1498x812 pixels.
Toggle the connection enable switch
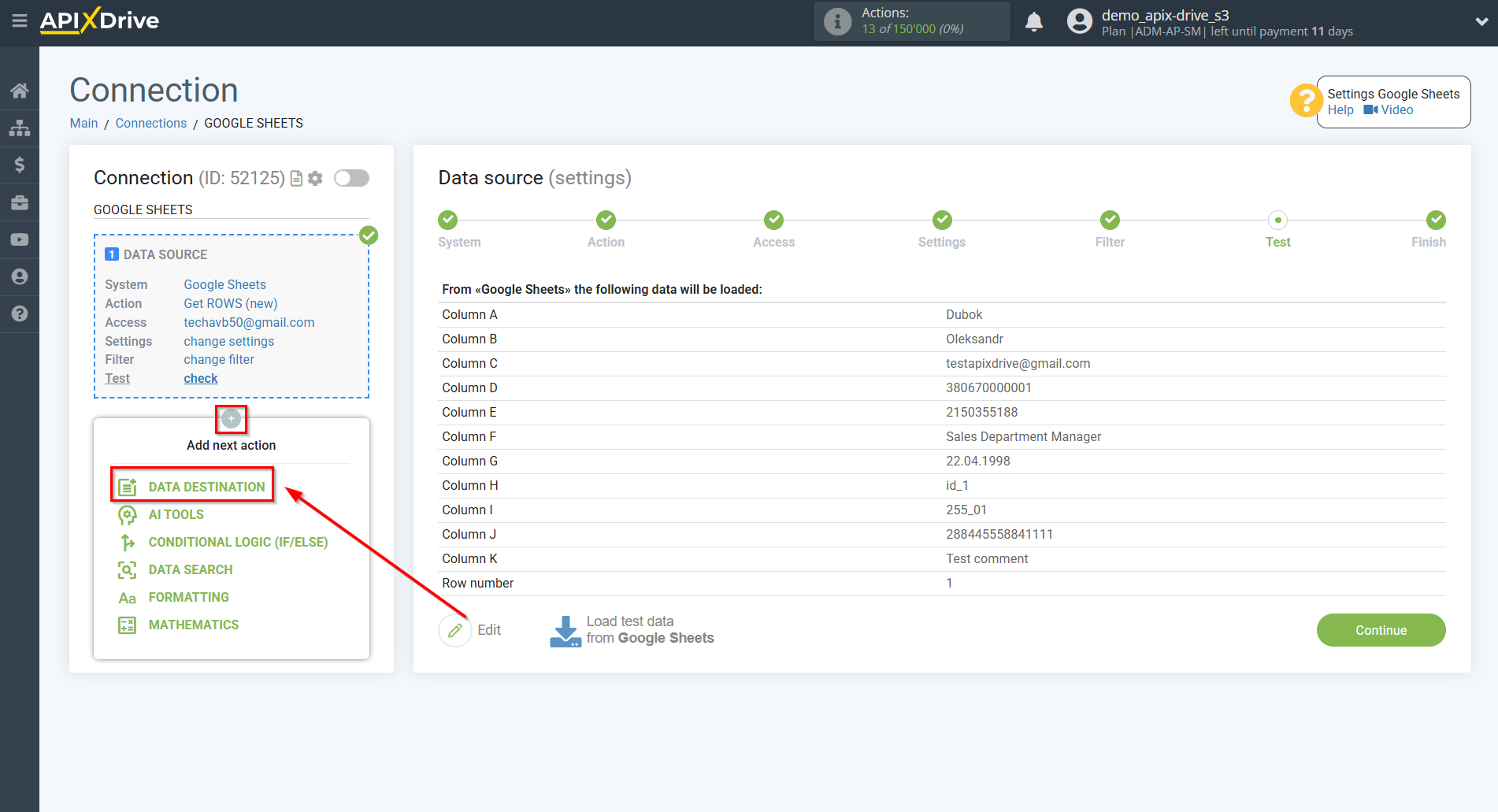coord(351,178)
